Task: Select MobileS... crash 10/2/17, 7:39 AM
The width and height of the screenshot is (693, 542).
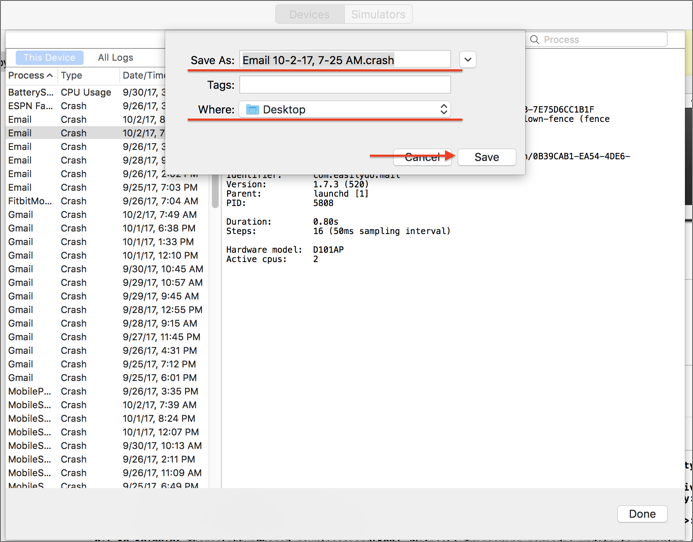Action: point(107,405)
